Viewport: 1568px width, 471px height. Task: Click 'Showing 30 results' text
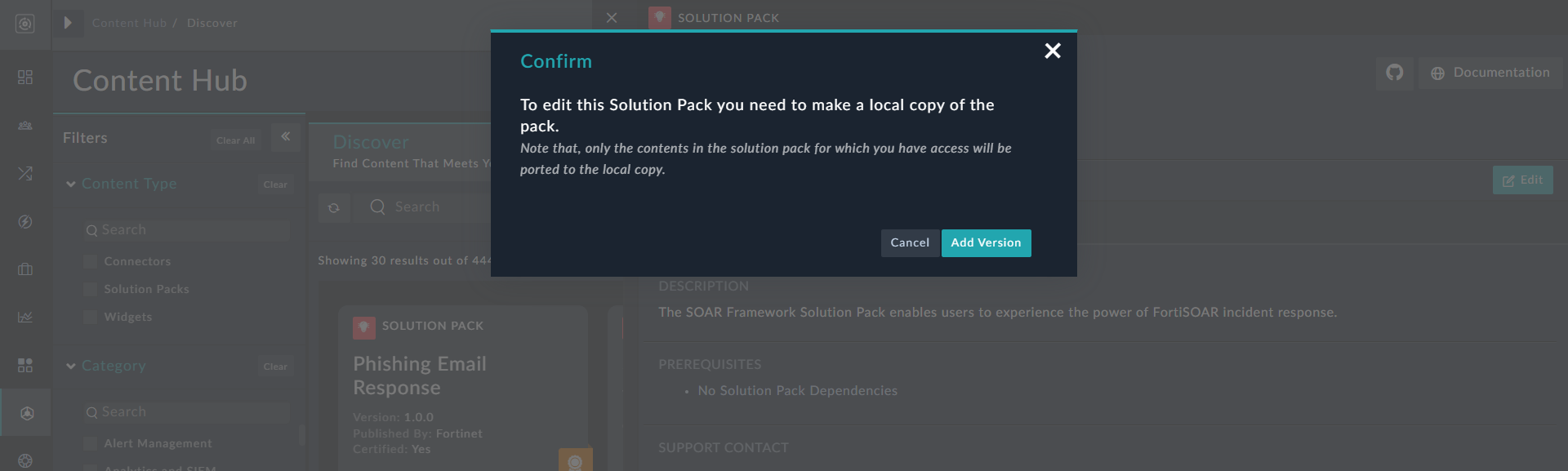[x=404, y=261]
